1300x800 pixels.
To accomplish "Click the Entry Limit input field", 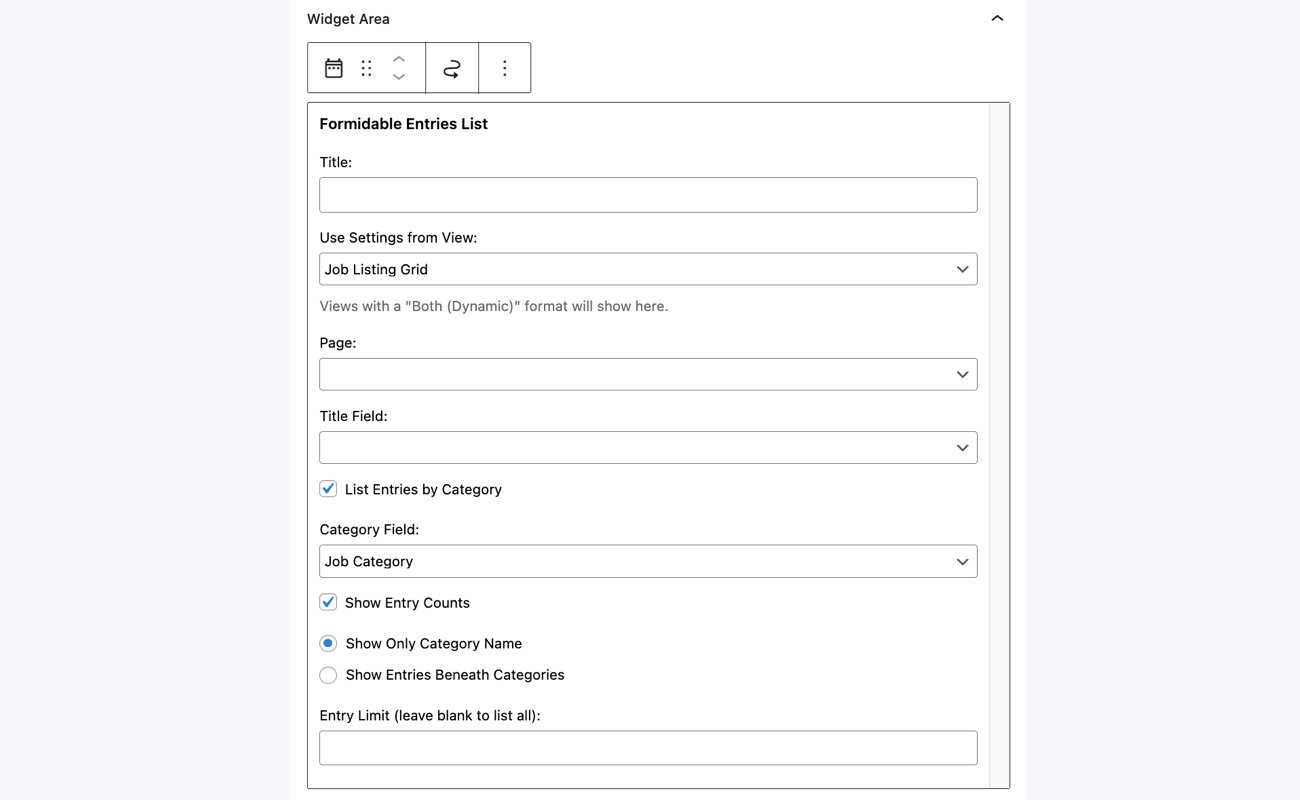I will click(x=648, y=747).
